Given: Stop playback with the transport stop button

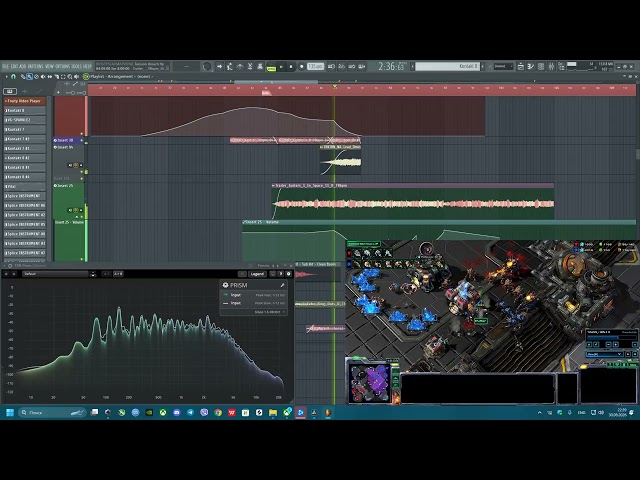Looking at the screenshot, I should [x=291, y=67].
